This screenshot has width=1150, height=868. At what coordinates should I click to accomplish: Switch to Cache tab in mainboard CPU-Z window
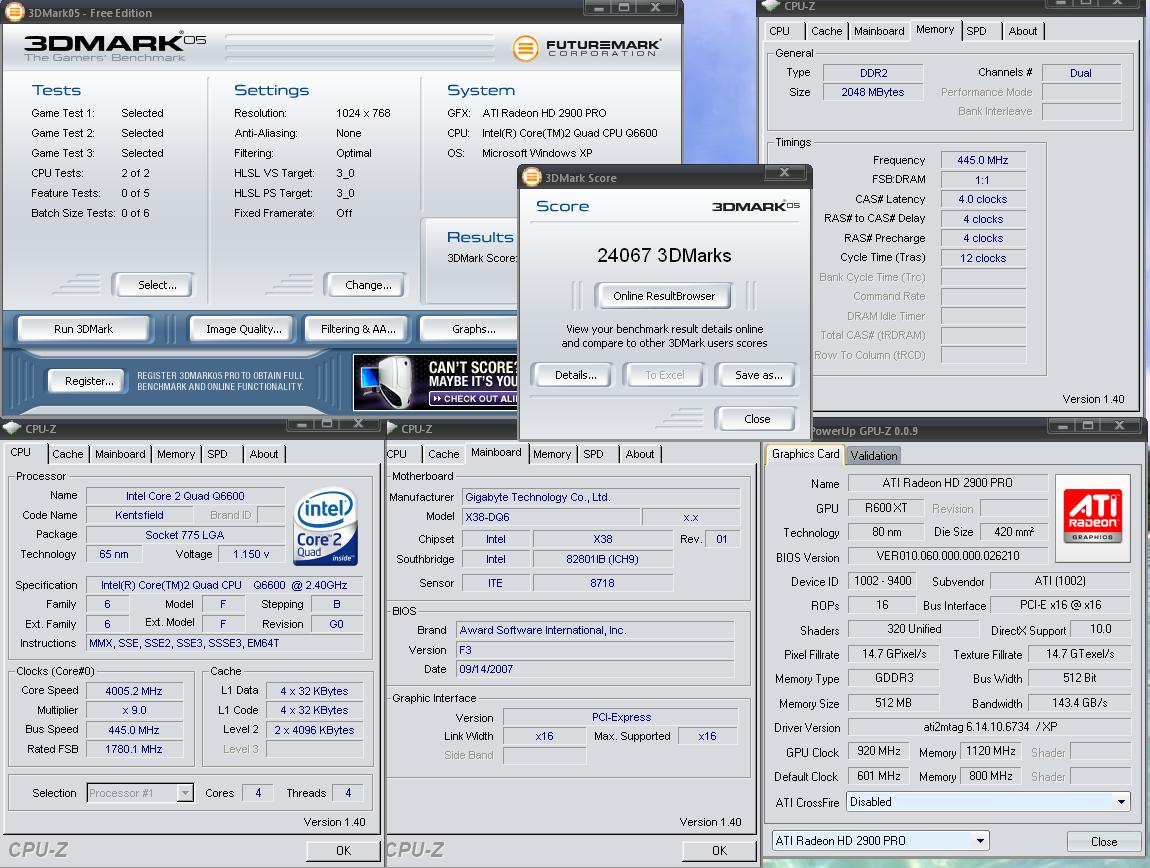tap(444, 454)
